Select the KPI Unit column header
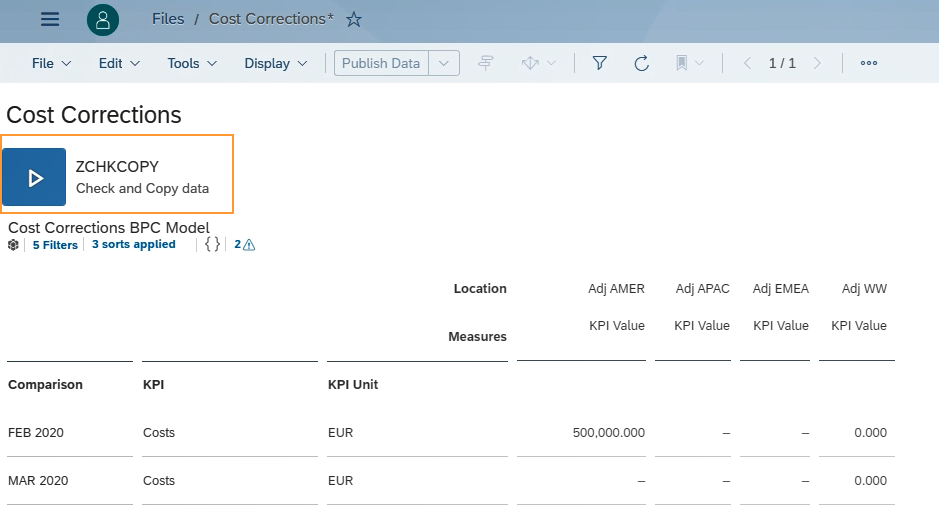This screenshot has width=939, height=532. coord(353,385)
